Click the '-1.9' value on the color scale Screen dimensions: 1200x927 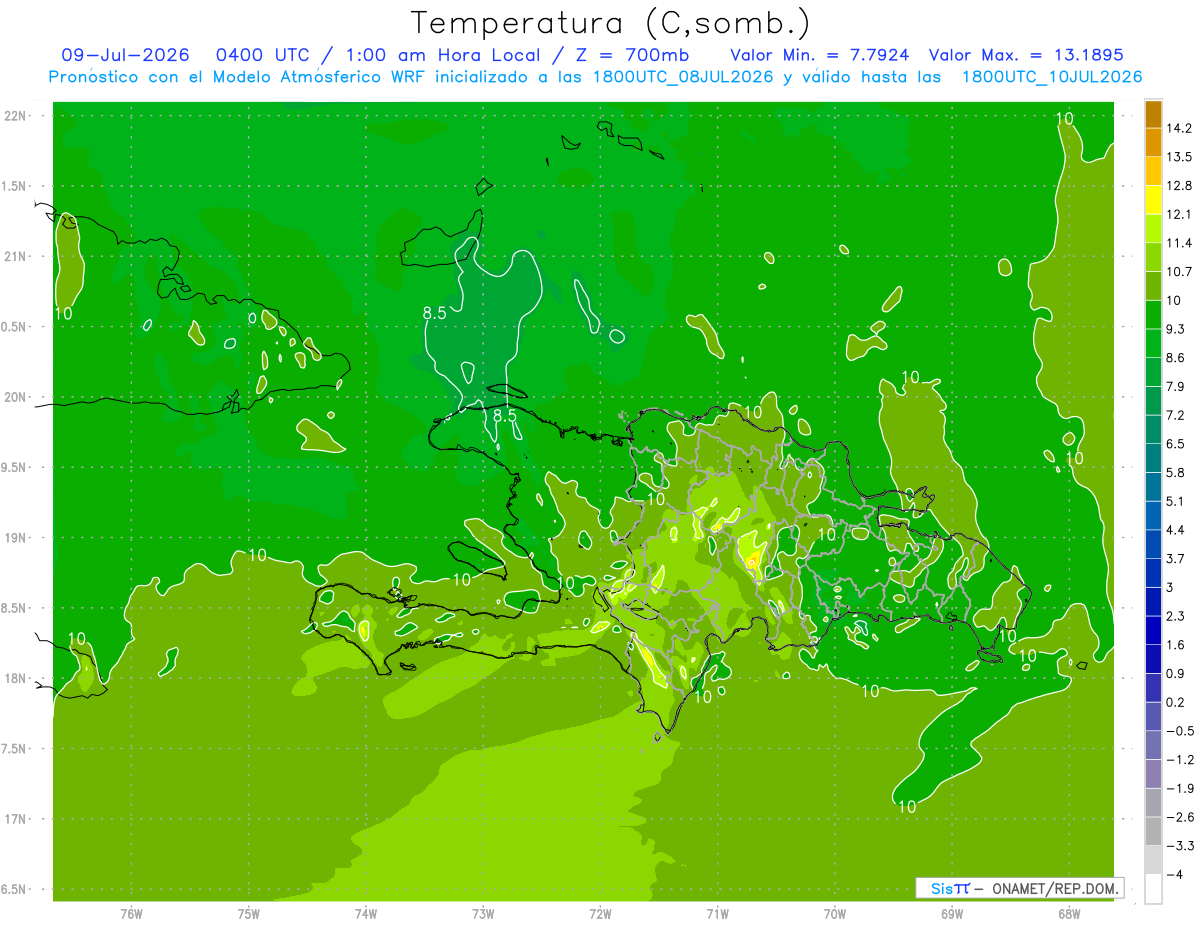tap(1179, 788)
